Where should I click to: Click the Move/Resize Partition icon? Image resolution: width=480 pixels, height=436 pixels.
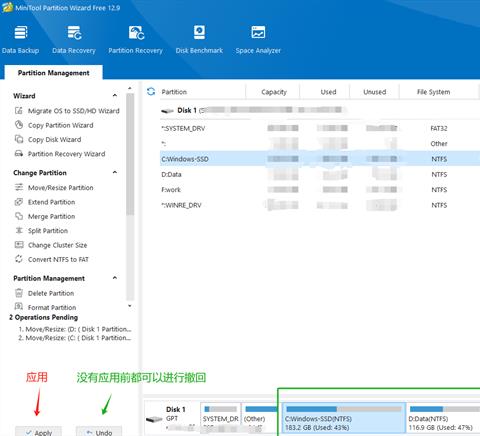point(19,187)
